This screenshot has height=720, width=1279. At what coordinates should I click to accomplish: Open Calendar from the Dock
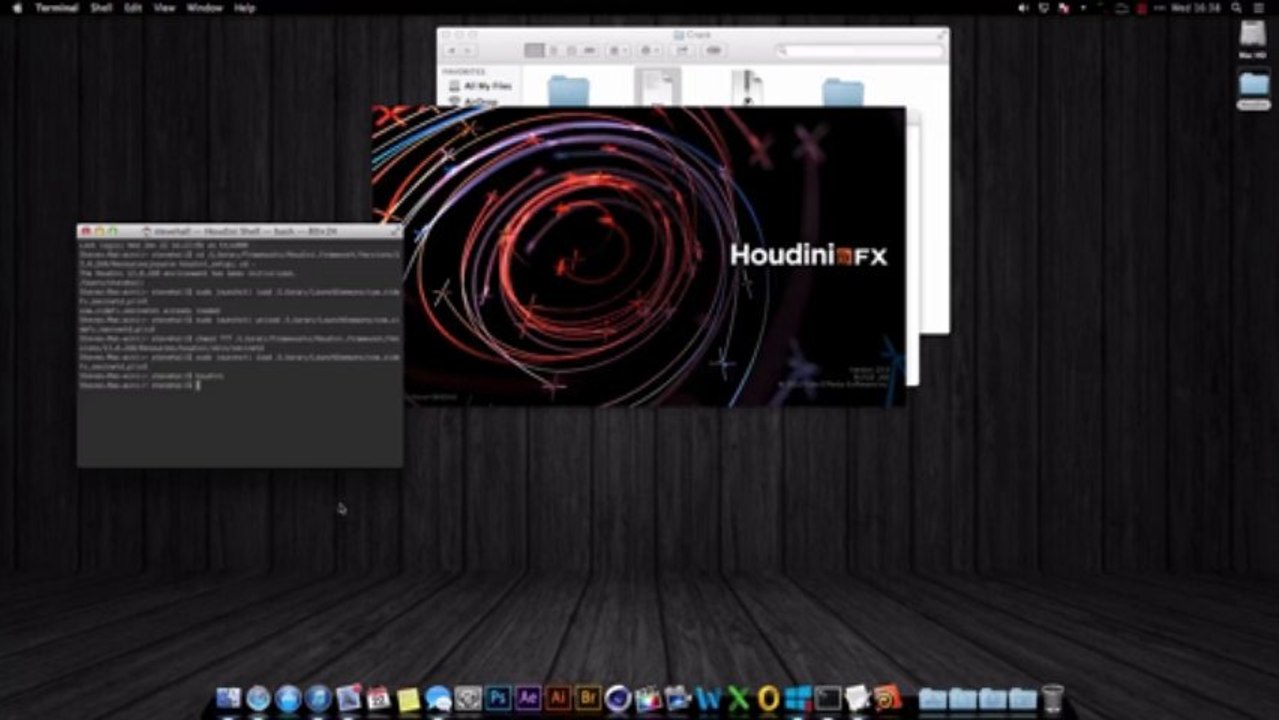pos(378,697)
